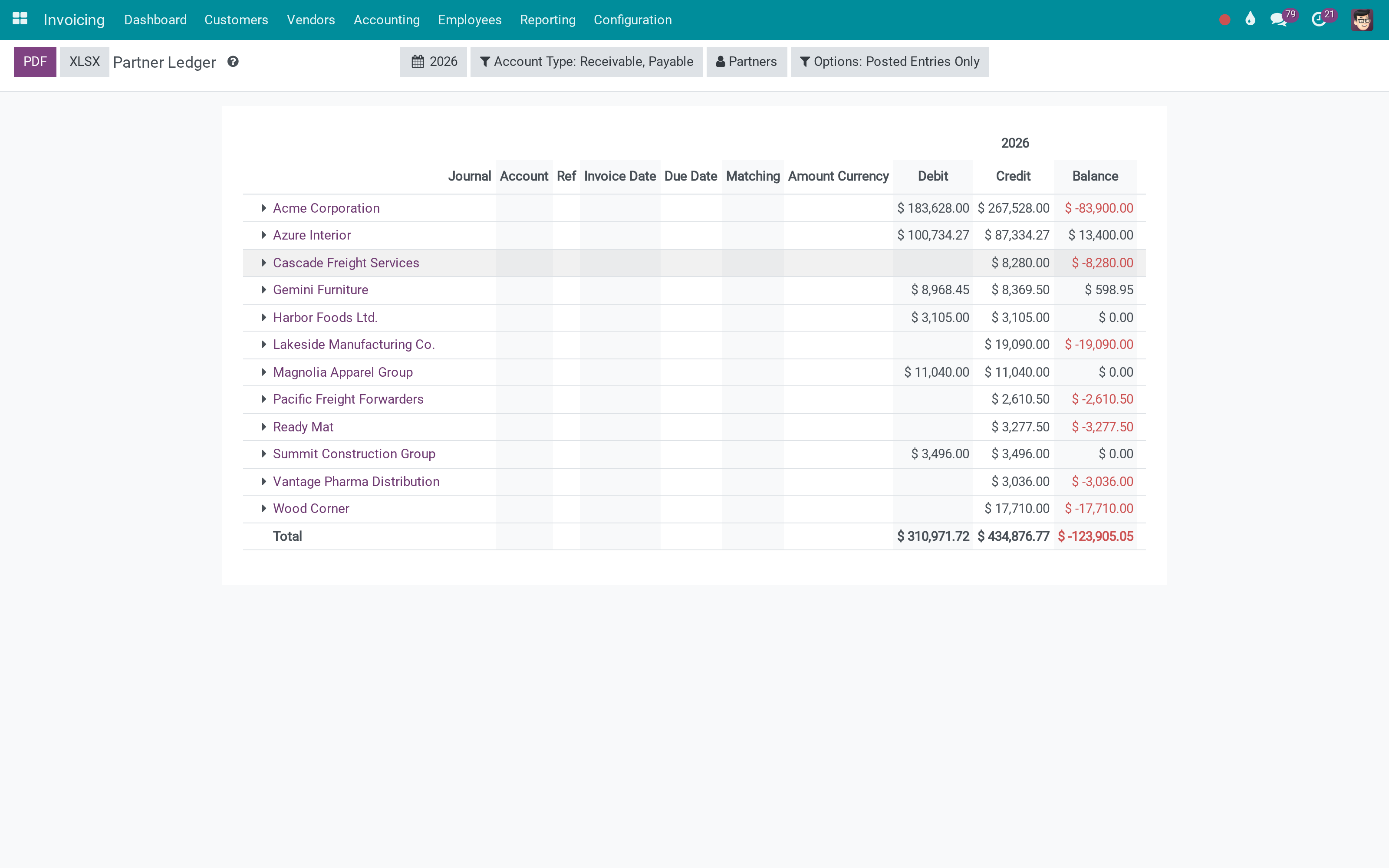Open Ready Mat partner link

click(x=303, y=427)
